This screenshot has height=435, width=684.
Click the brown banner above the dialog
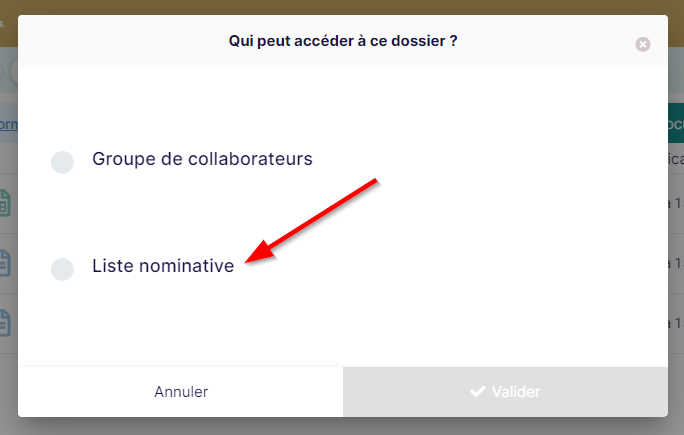[342, 7]
